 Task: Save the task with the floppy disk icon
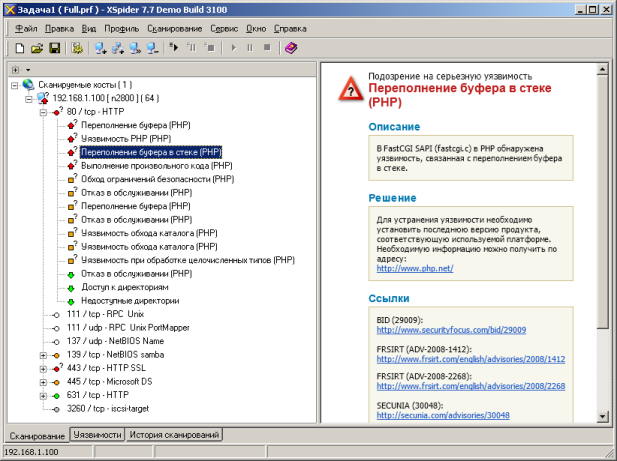(x=54, y=48)
